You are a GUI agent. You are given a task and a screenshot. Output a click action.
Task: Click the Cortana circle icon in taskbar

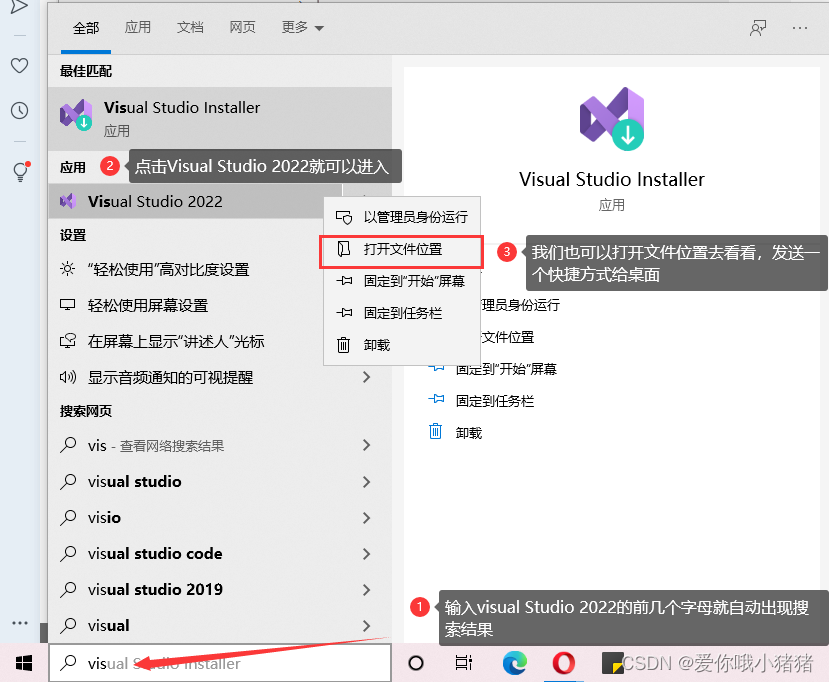click(x=415, y=662)
